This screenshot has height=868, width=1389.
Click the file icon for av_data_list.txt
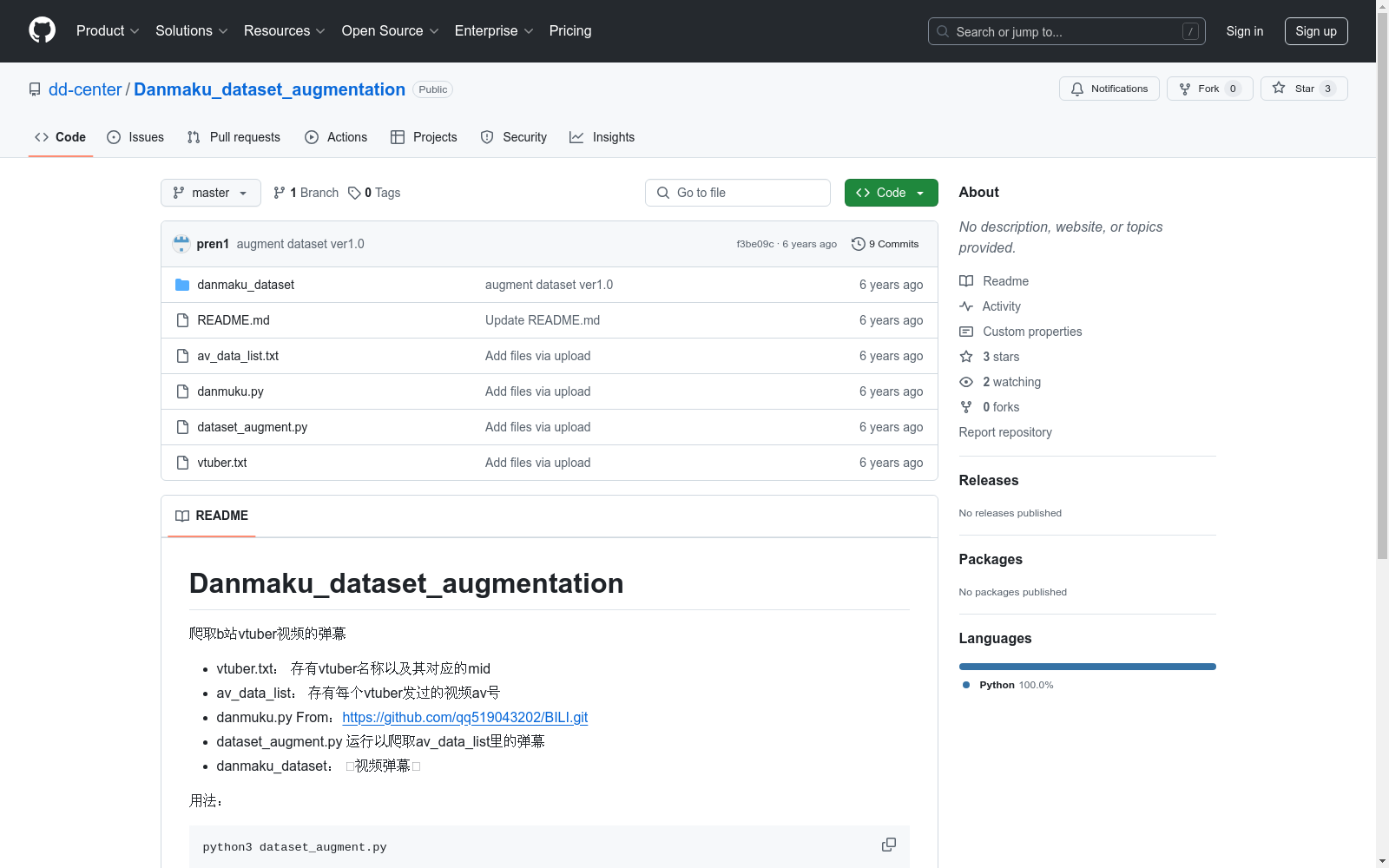[x=182, y=356]
